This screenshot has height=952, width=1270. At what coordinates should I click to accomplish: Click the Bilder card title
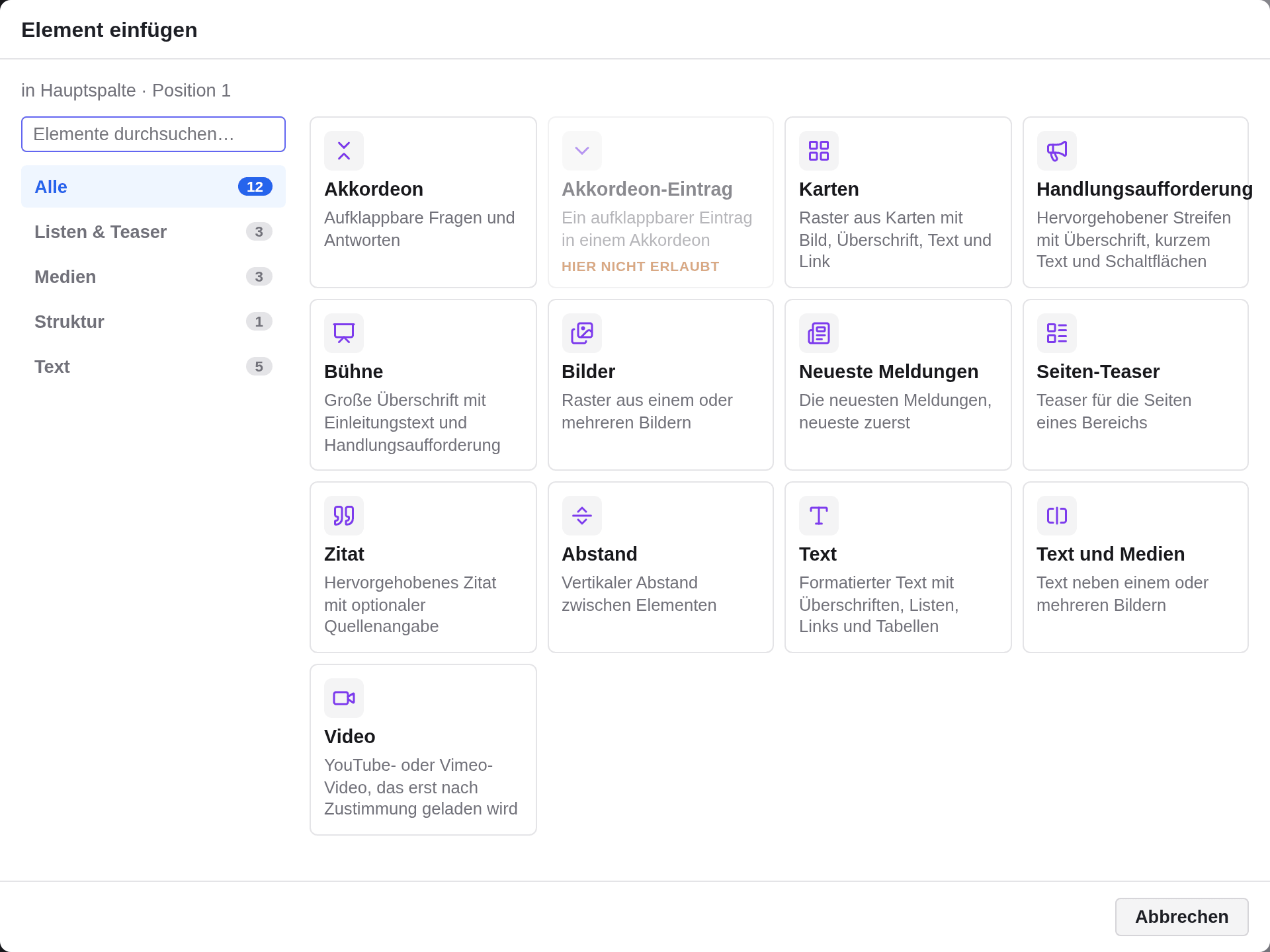pos(588,372)
